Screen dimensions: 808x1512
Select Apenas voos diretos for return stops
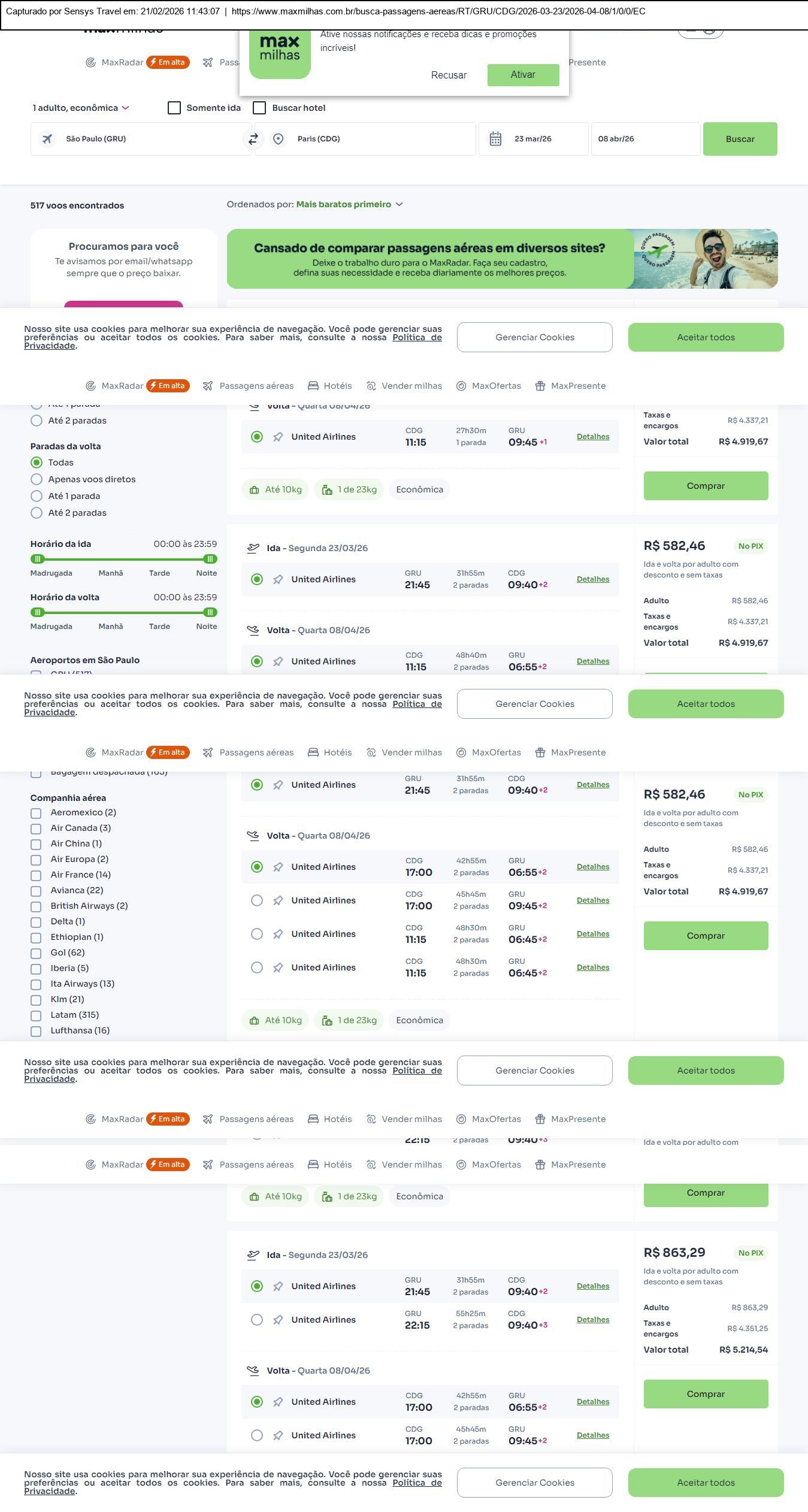point(37,479)
